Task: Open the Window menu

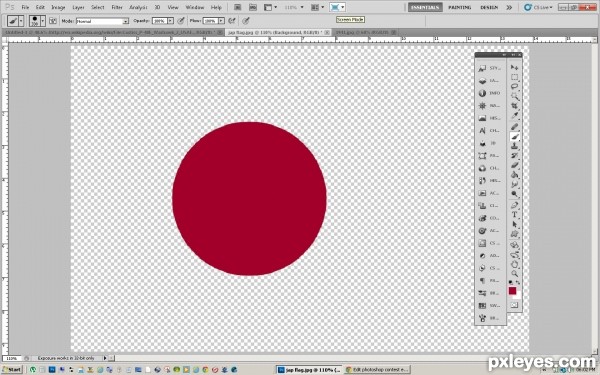Action: 195,7
